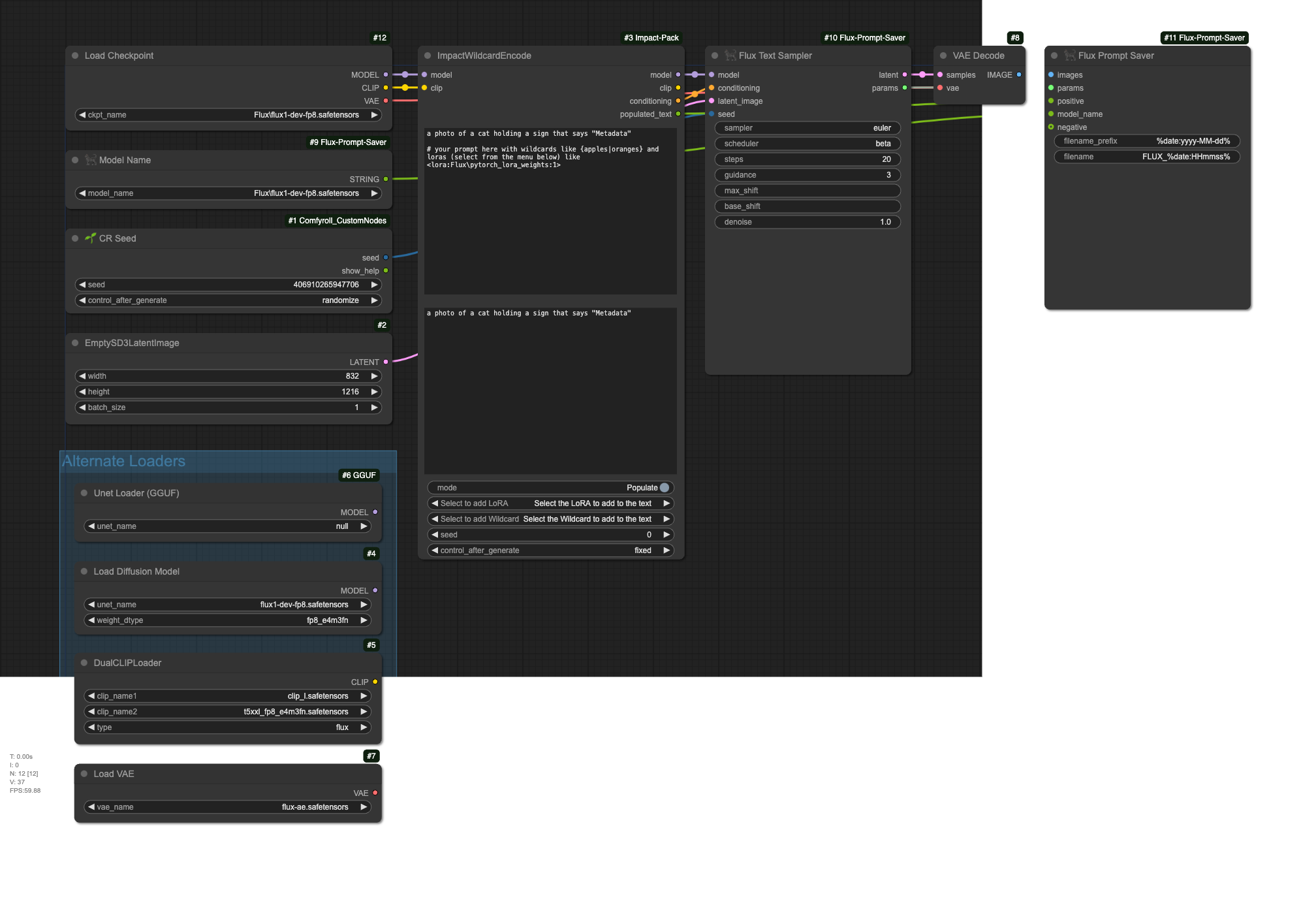This screenshot has width=1316, height=907.
Task: Increase the width value with right arrow
Action: tap(374, 376)
